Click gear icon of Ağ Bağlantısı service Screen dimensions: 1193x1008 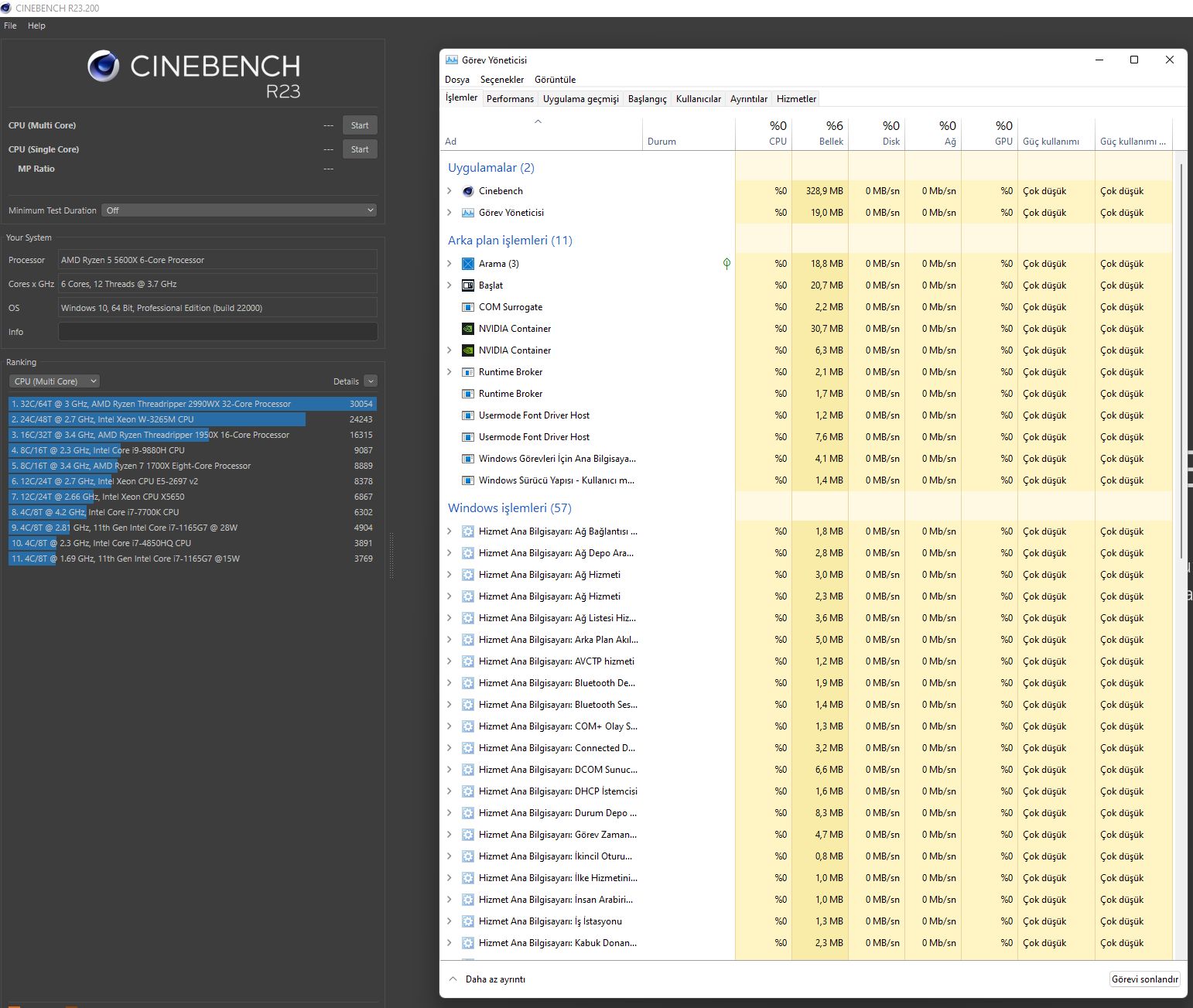click(x=467, y=531)
